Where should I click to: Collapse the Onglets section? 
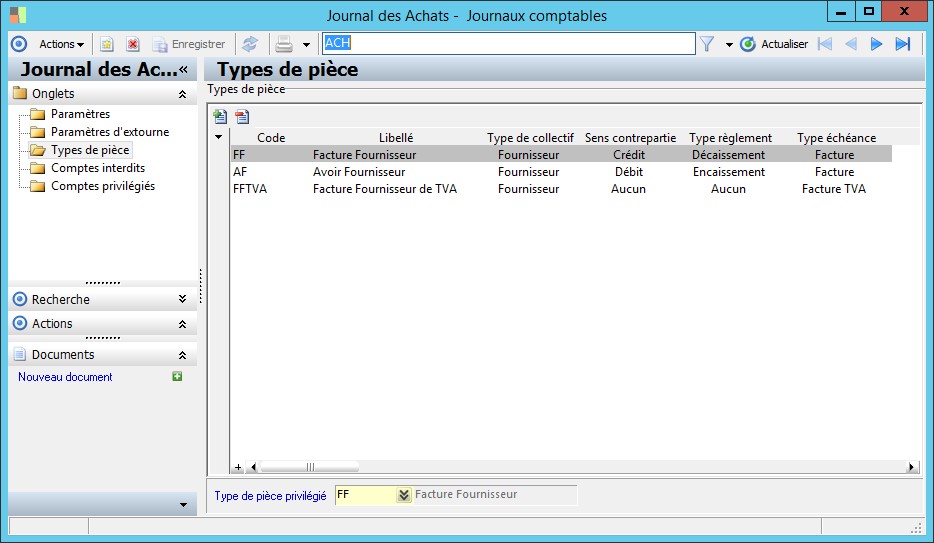coord(182,94)
